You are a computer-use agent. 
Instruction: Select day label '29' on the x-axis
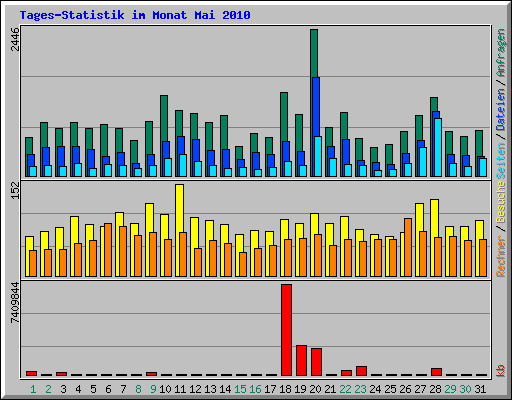tap(450, 389)
